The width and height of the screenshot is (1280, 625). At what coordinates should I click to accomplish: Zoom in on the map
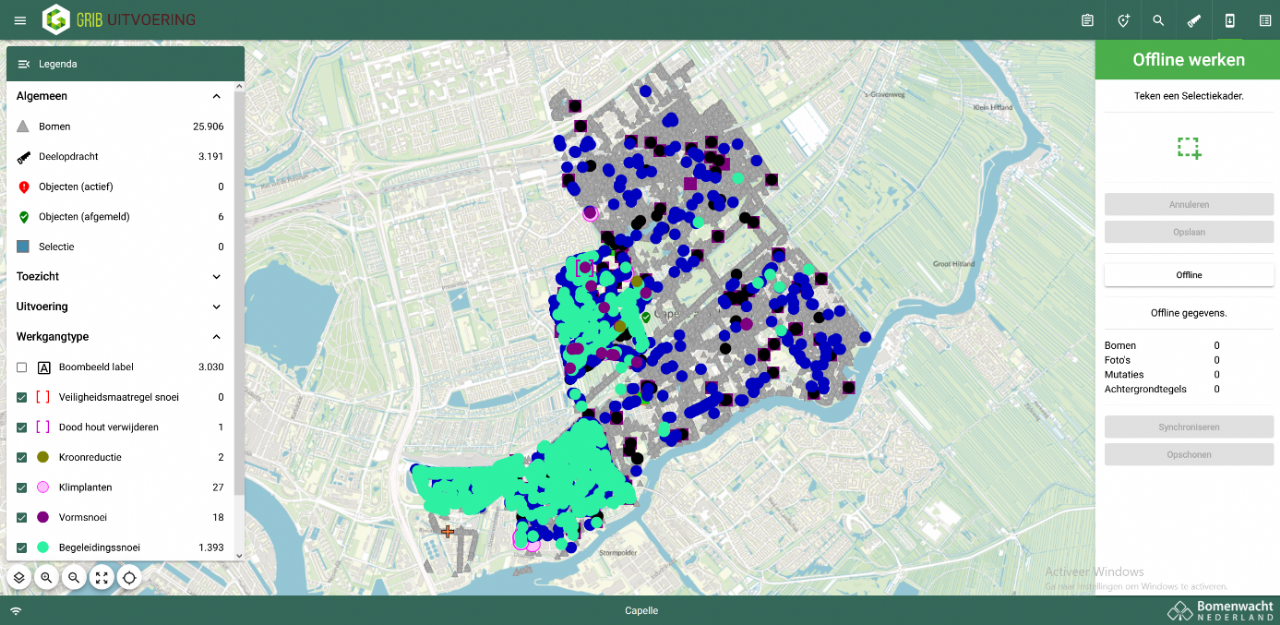pyautogui.click(x=47, y=578)
